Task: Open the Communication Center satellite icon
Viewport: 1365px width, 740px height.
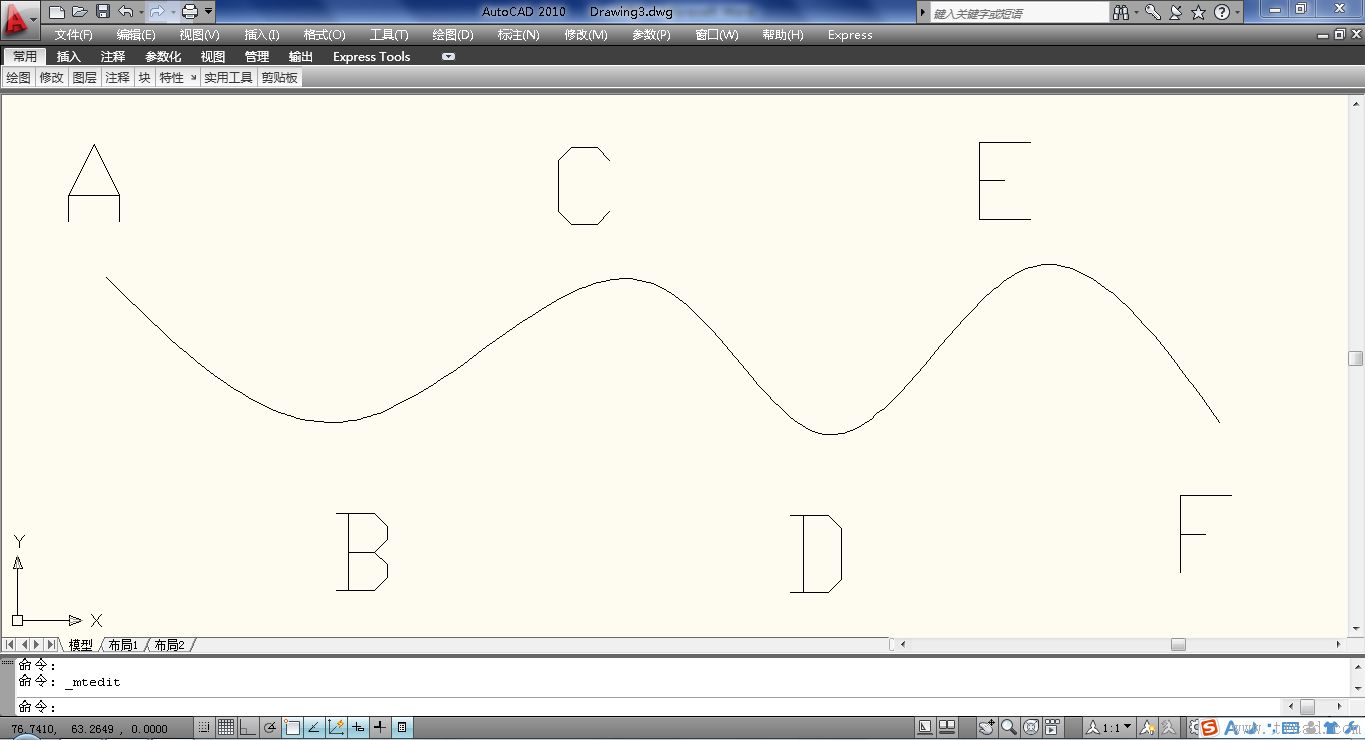Action: pyautogui.click(x=1176, y=13)
